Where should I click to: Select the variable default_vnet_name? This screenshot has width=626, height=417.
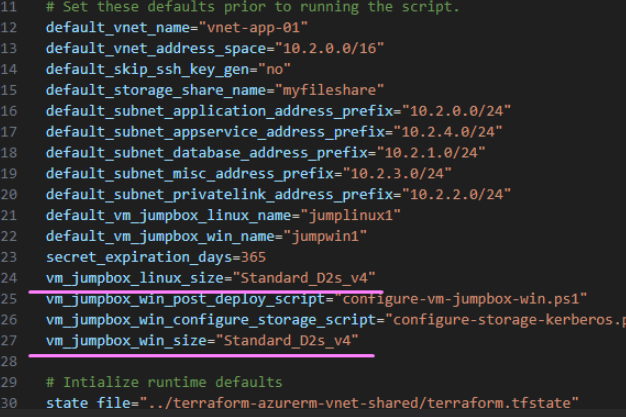(118, 28)
